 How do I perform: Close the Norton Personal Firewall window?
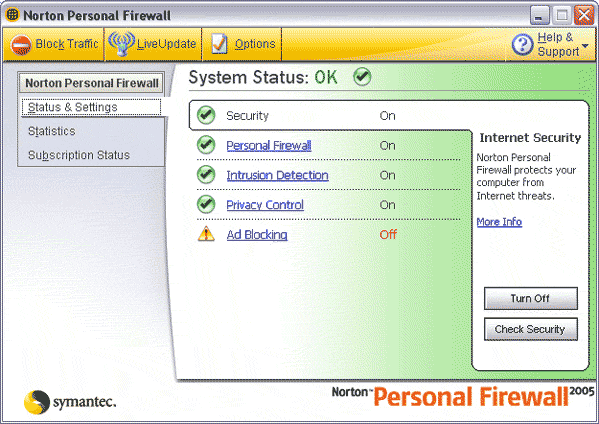tap(584, 15)
